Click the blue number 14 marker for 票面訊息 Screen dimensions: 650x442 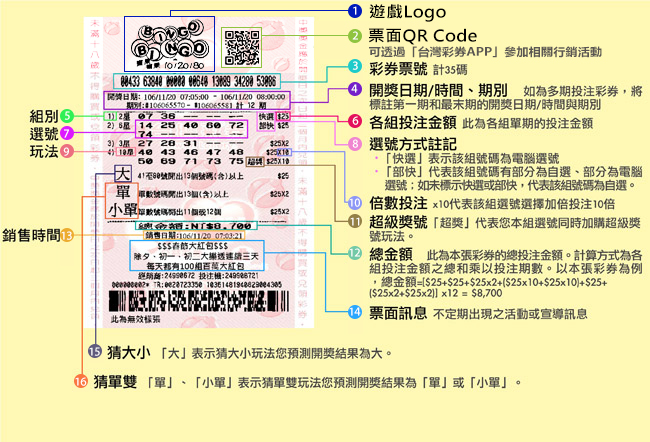coord(354,312)
